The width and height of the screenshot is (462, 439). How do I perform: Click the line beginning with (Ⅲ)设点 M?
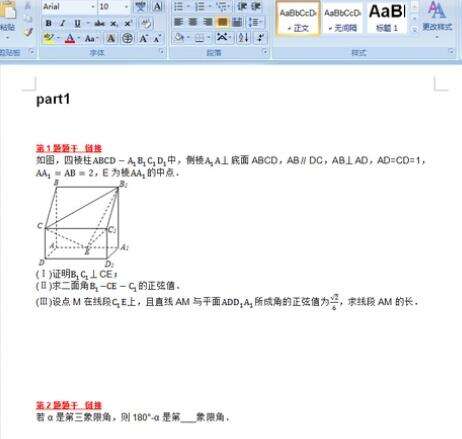click(227, 302)
